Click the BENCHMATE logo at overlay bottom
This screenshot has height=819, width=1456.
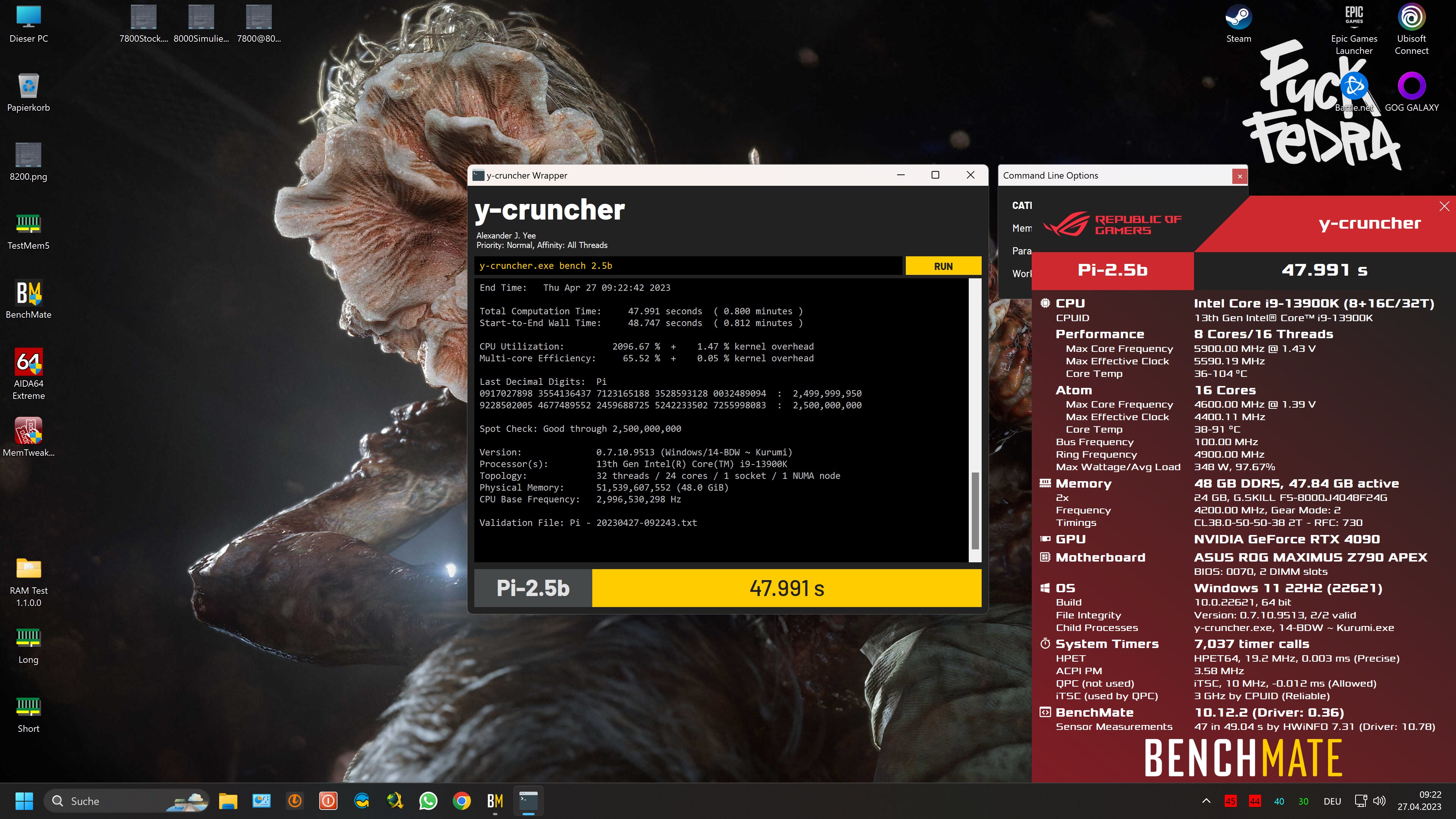pyautogui.click(x=1243, y=758)
